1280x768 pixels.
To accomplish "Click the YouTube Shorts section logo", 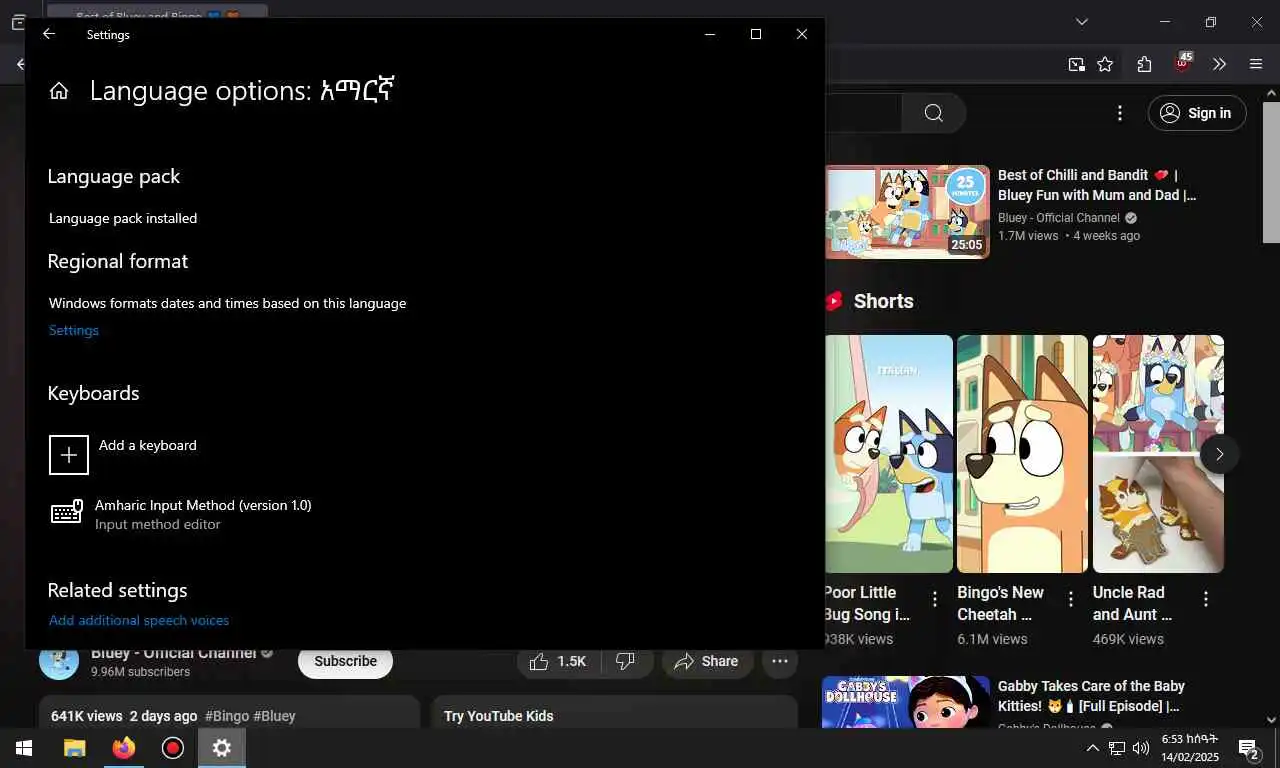I will pos(834,301).
